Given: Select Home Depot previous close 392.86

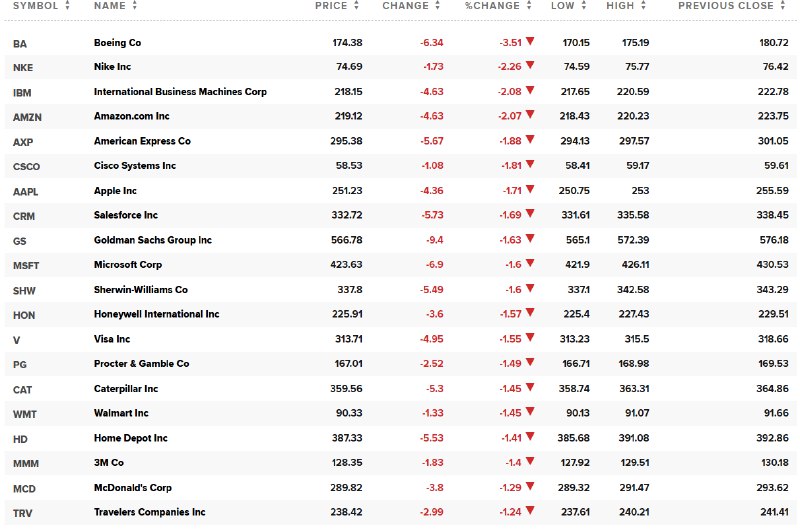Looking at the screenshot, I should click(772, 438).
